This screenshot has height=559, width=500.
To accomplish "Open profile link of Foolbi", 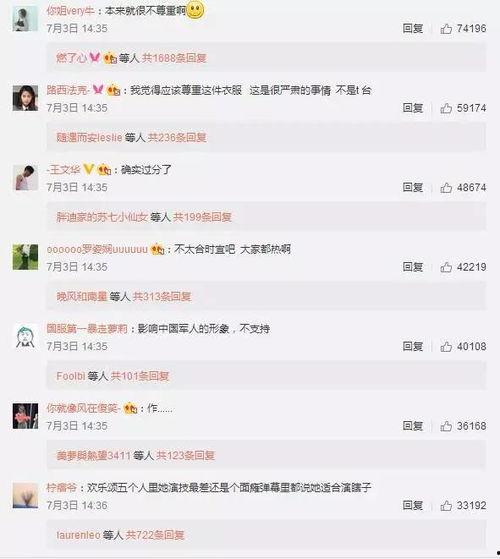I will point(71,376).
